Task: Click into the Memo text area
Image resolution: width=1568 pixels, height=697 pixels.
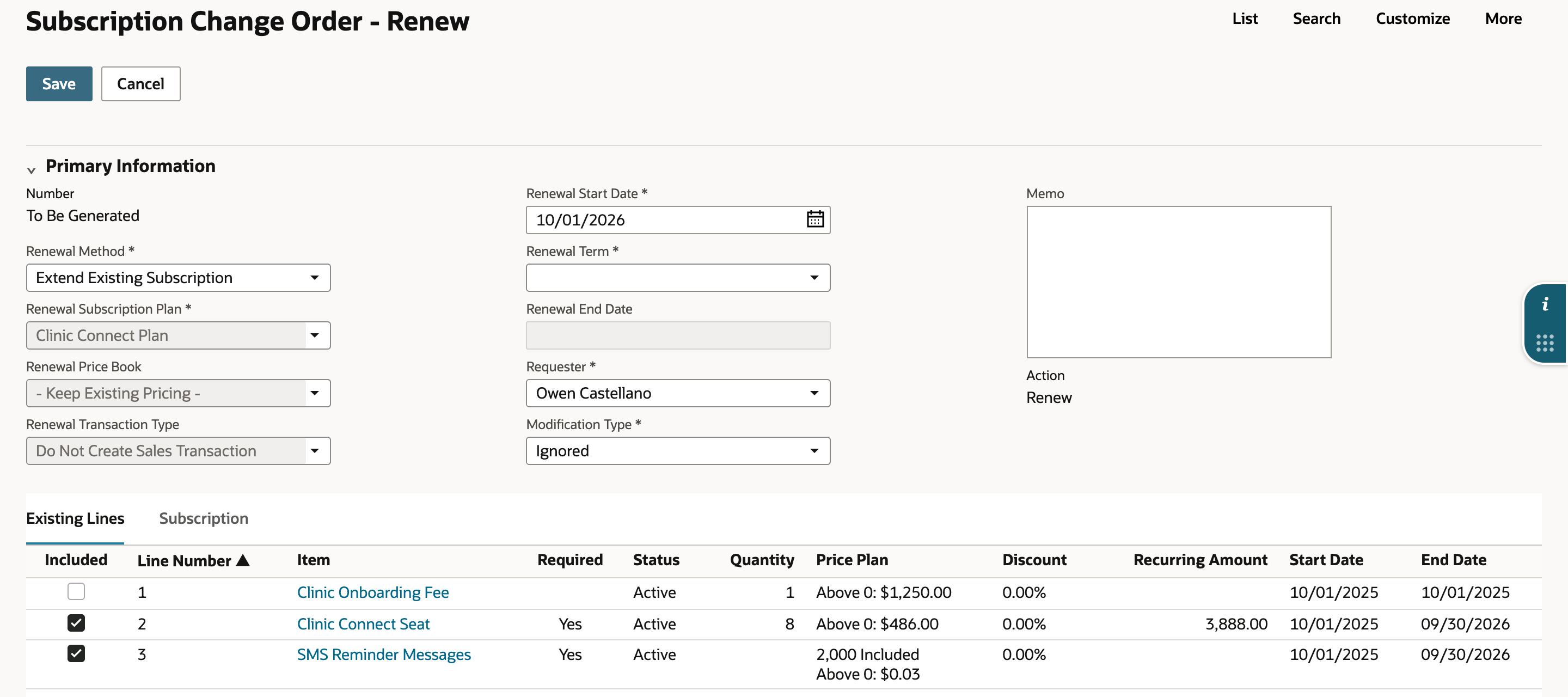Action: pyautogui.click(x=1178, y=282)
